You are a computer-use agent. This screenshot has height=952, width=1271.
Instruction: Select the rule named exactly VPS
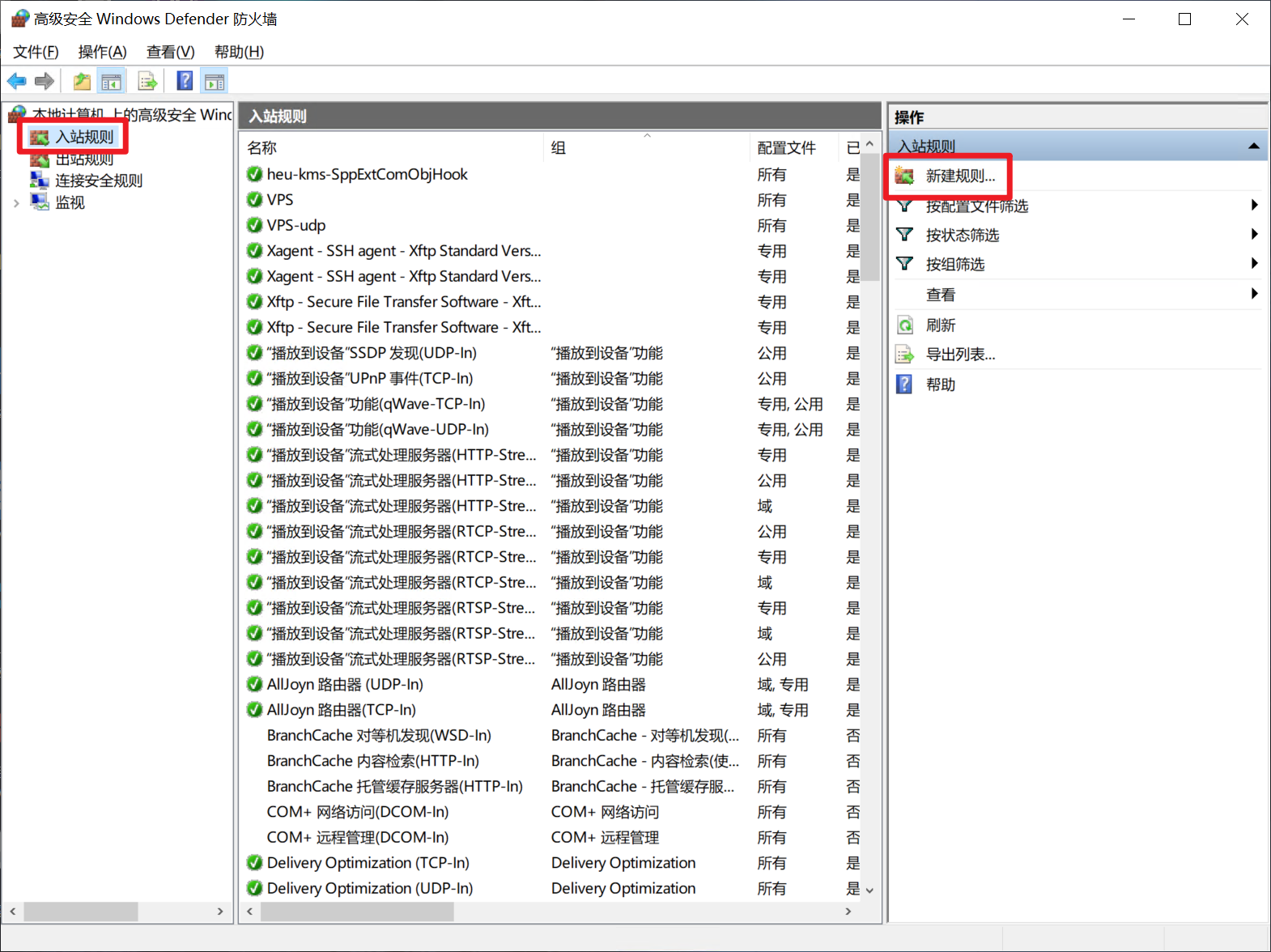pos(280,200)
